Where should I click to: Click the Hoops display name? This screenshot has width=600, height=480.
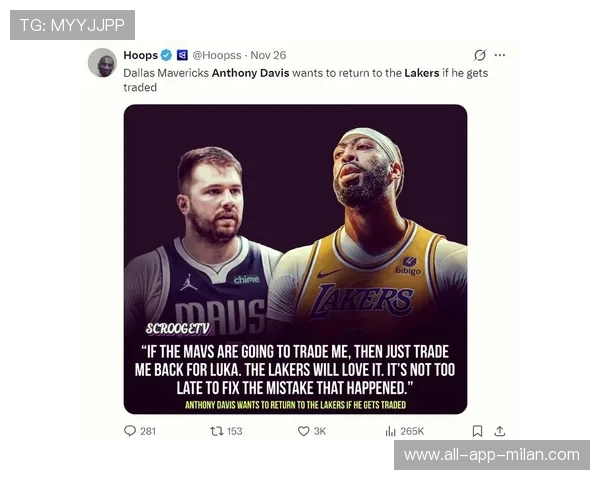(x=140, y=55)
